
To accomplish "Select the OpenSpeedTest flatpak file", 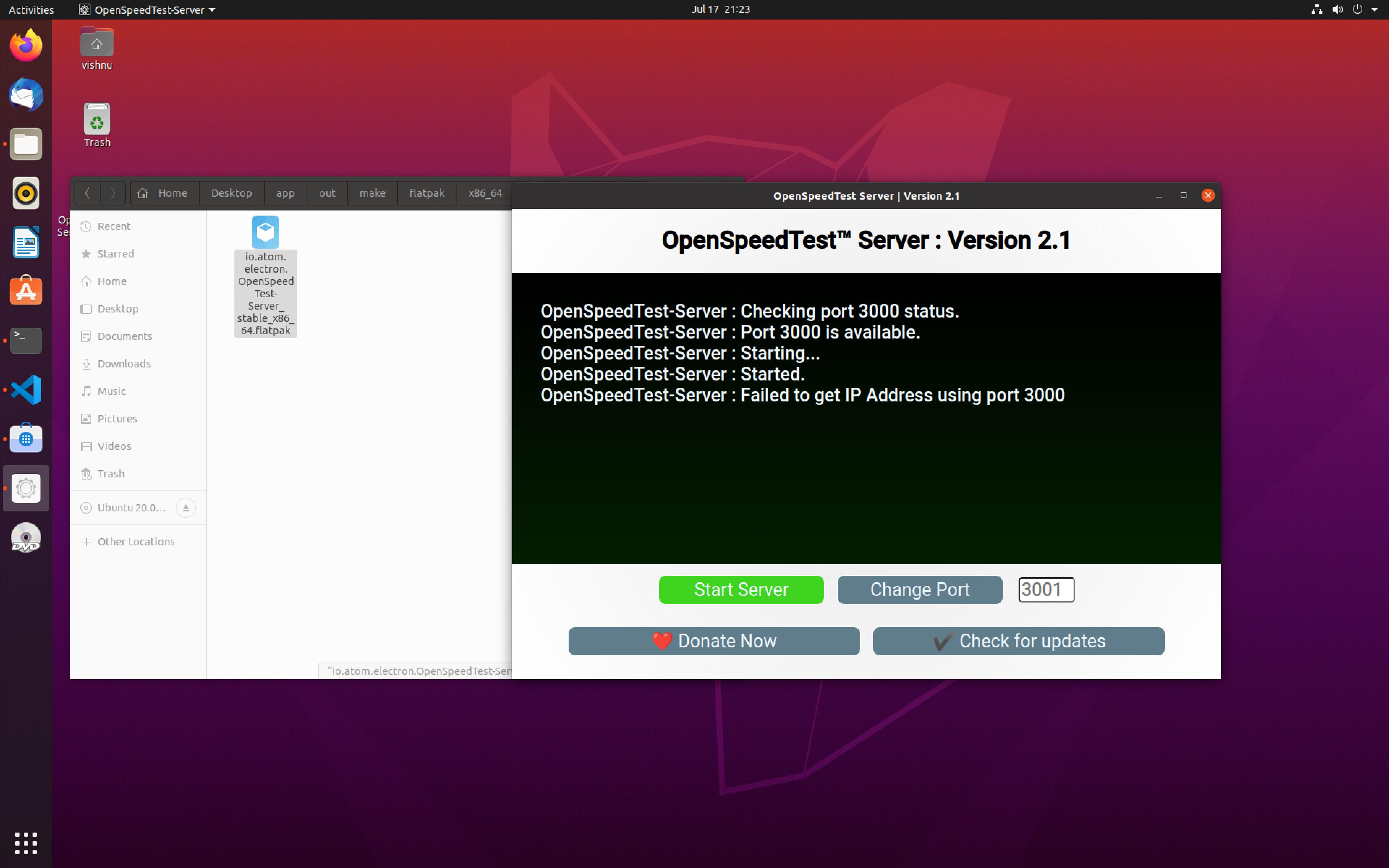I will pyautogui.click(x=265, y=276).
